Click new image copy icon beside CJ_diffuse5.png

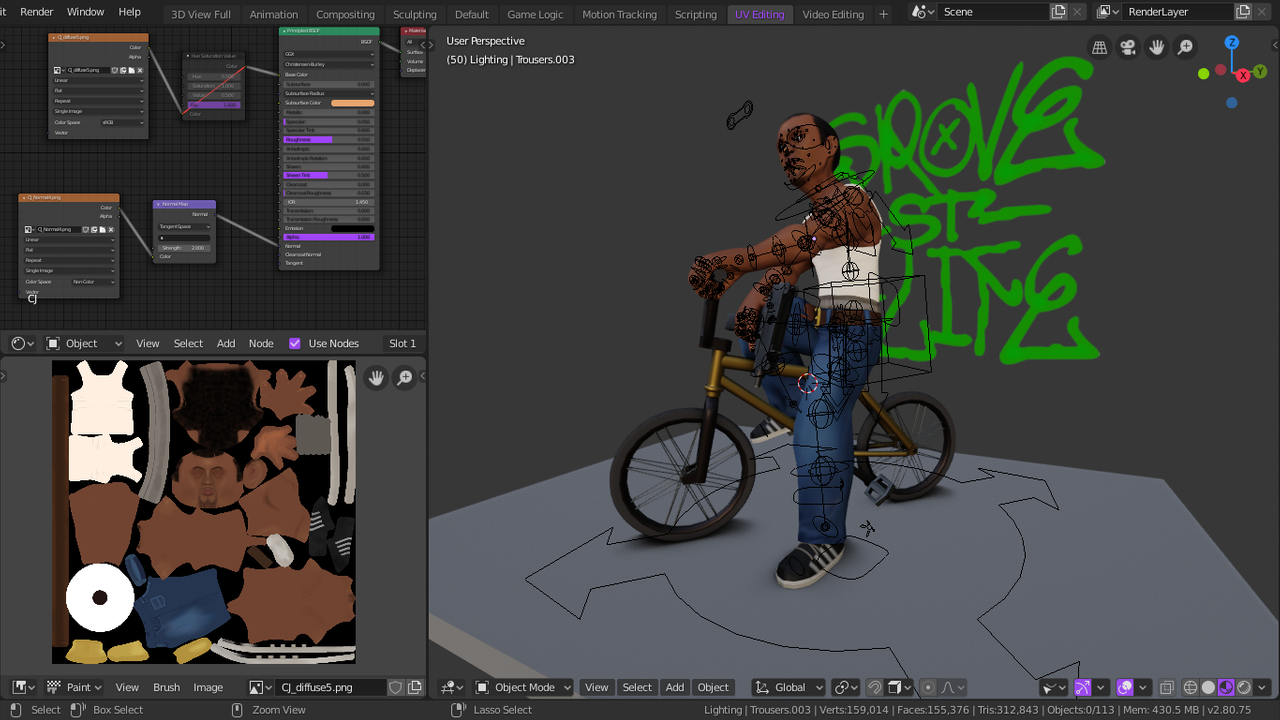[415, 687]
